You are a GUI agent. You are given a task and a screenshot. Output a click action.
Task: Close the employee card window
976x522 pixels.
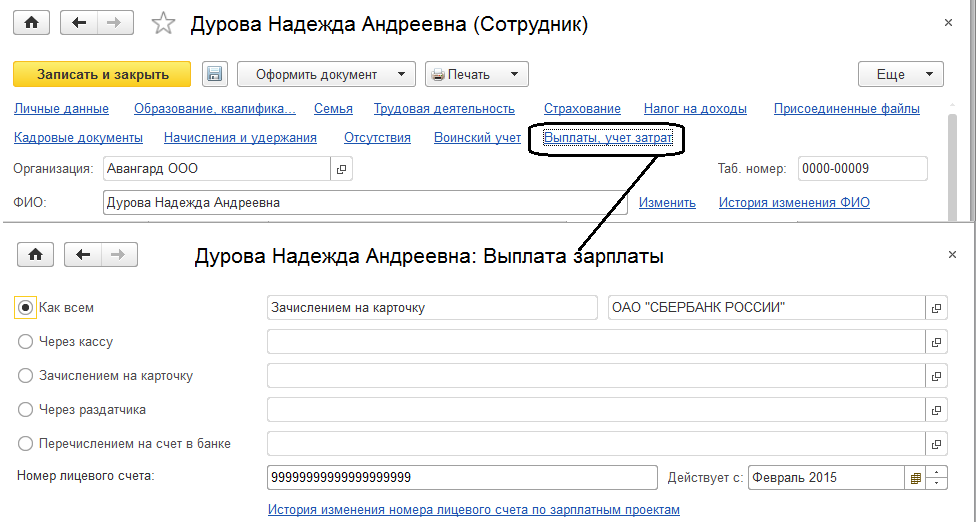(949, 23)
